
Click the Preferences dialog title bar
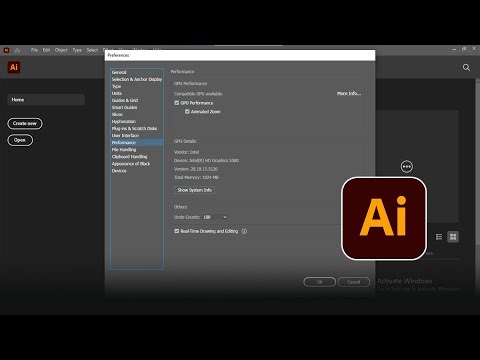[x=240, y=55]
